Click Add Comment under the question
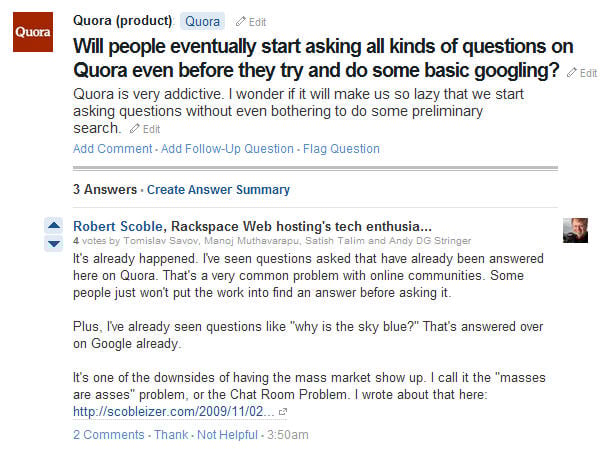 112,149
